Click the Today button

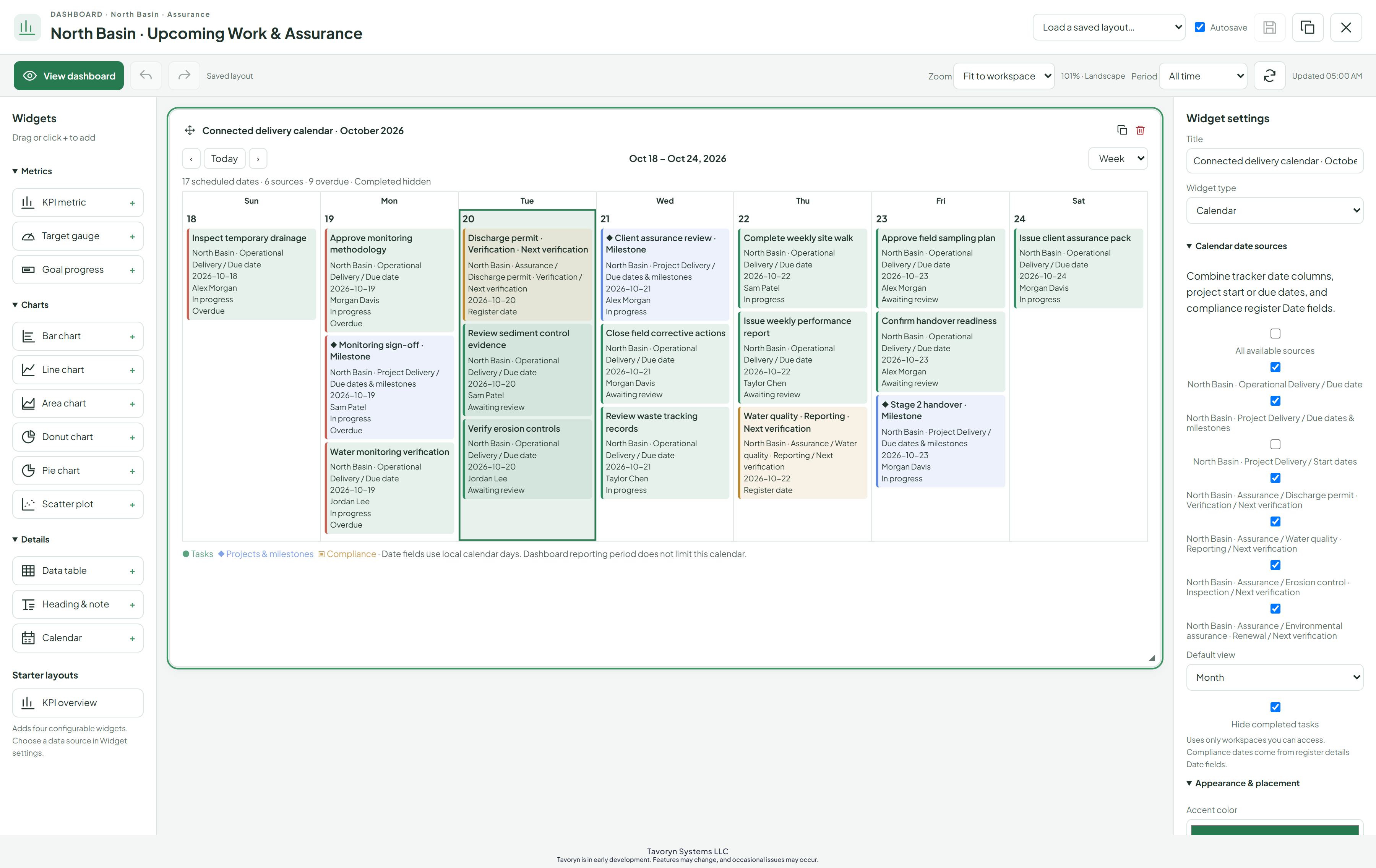[224, 159]
